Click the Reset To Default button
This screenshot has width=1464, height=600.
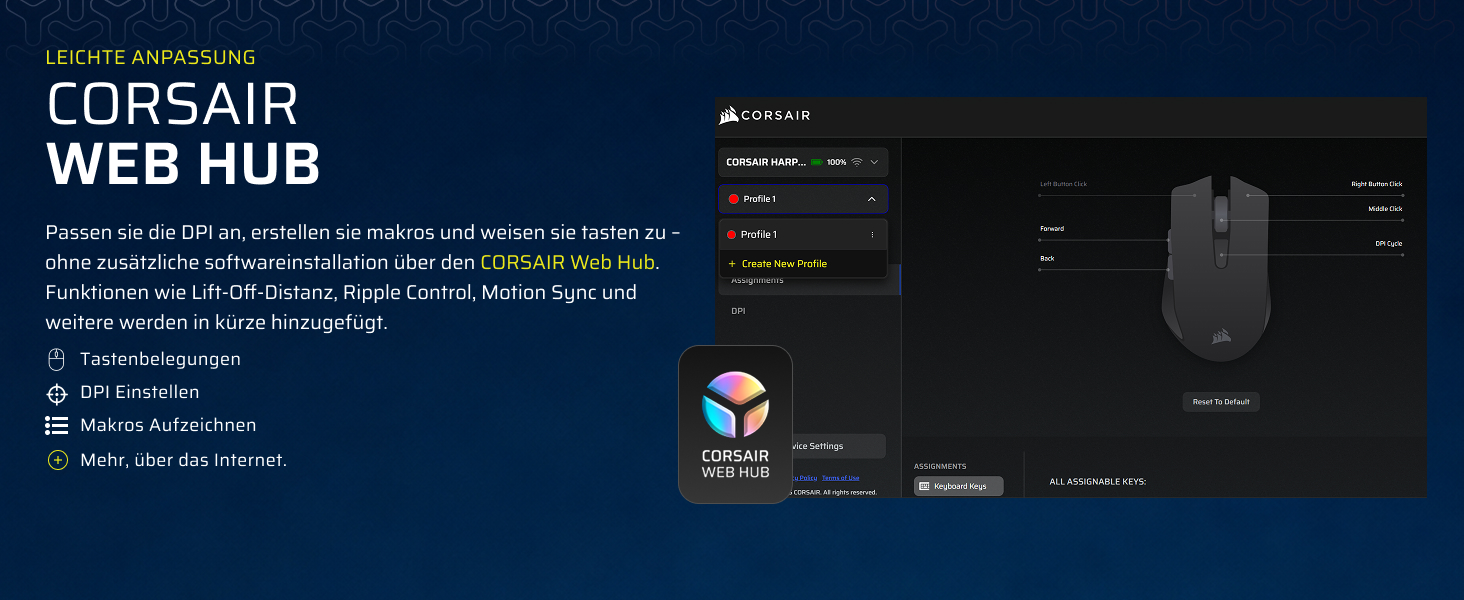click(1221, 402)
